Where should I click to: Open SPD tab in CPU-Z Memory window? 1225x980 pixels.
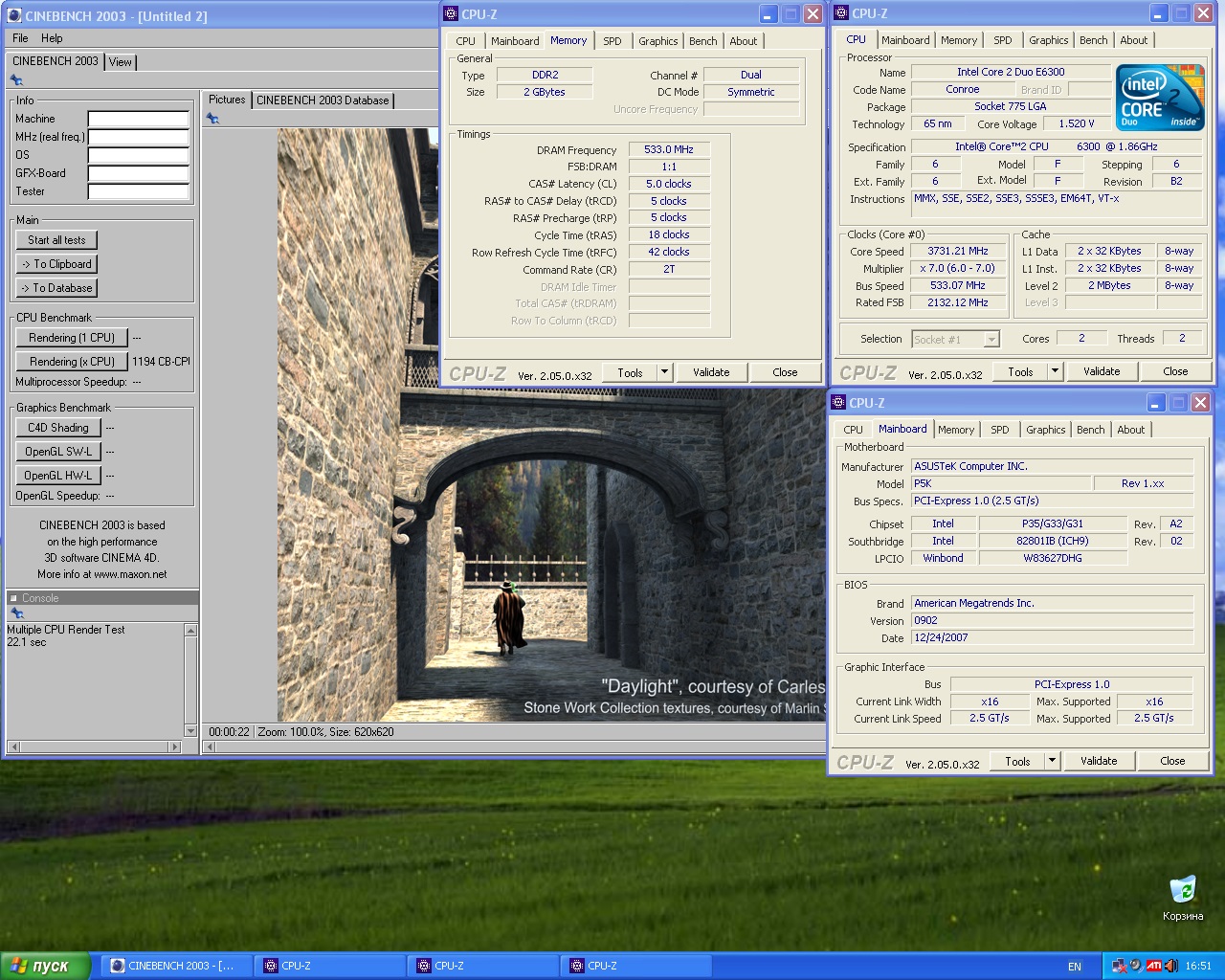point(612,41)
